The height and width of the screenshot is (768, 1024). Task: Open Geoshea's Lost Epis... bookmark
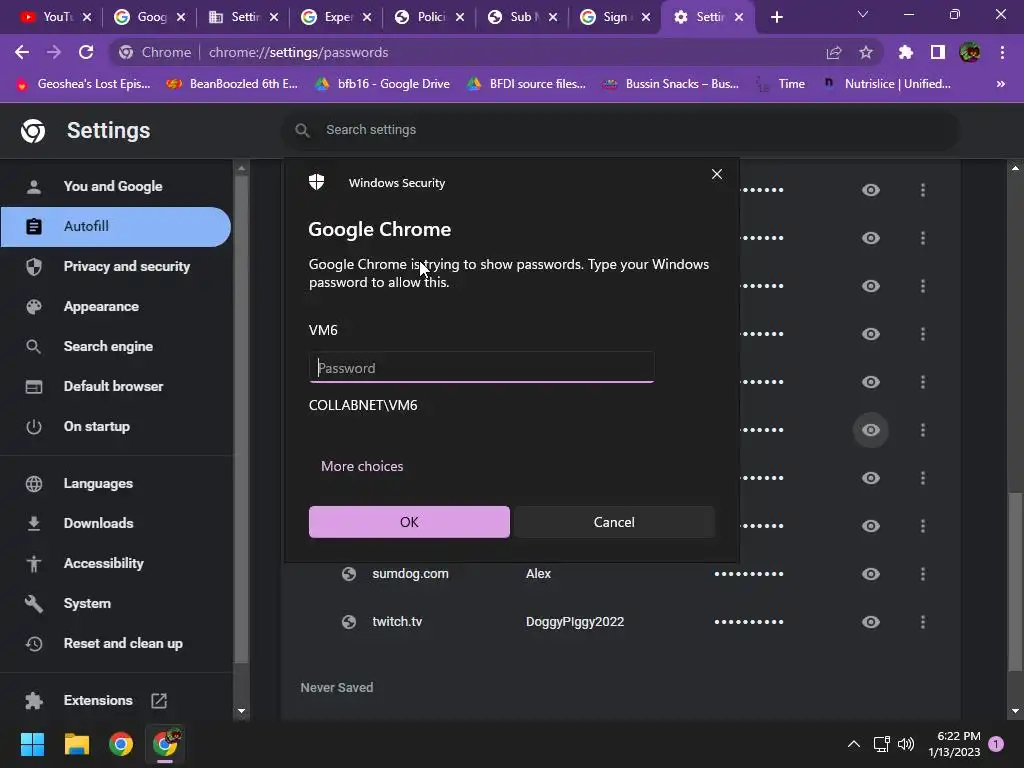tap(82, 84)
